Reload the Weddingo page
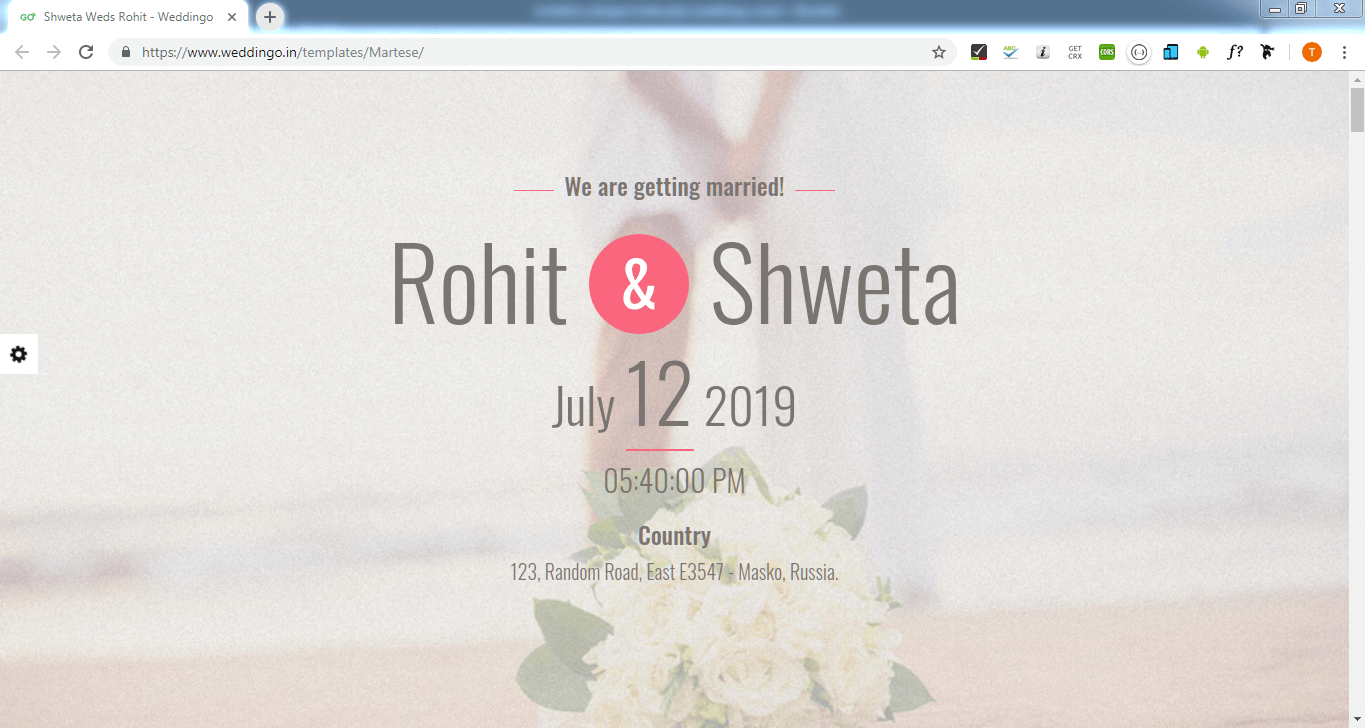Screen dimensions: 1365x728 pos(86,52)
